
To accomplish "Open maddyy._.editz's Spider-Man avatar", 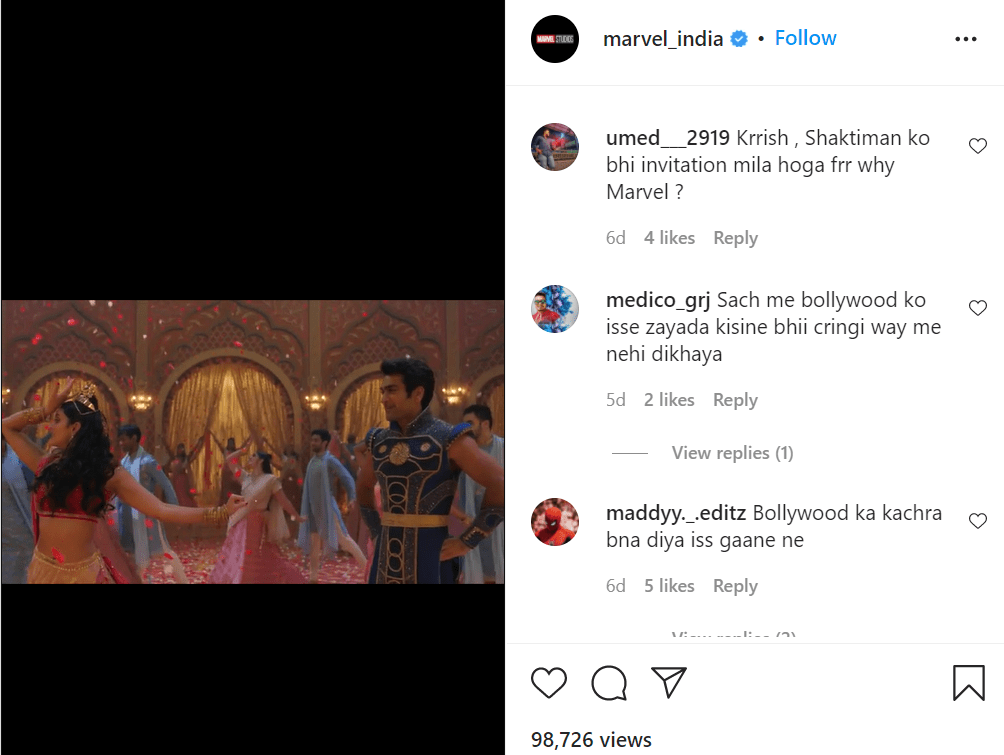I will 555,522.
